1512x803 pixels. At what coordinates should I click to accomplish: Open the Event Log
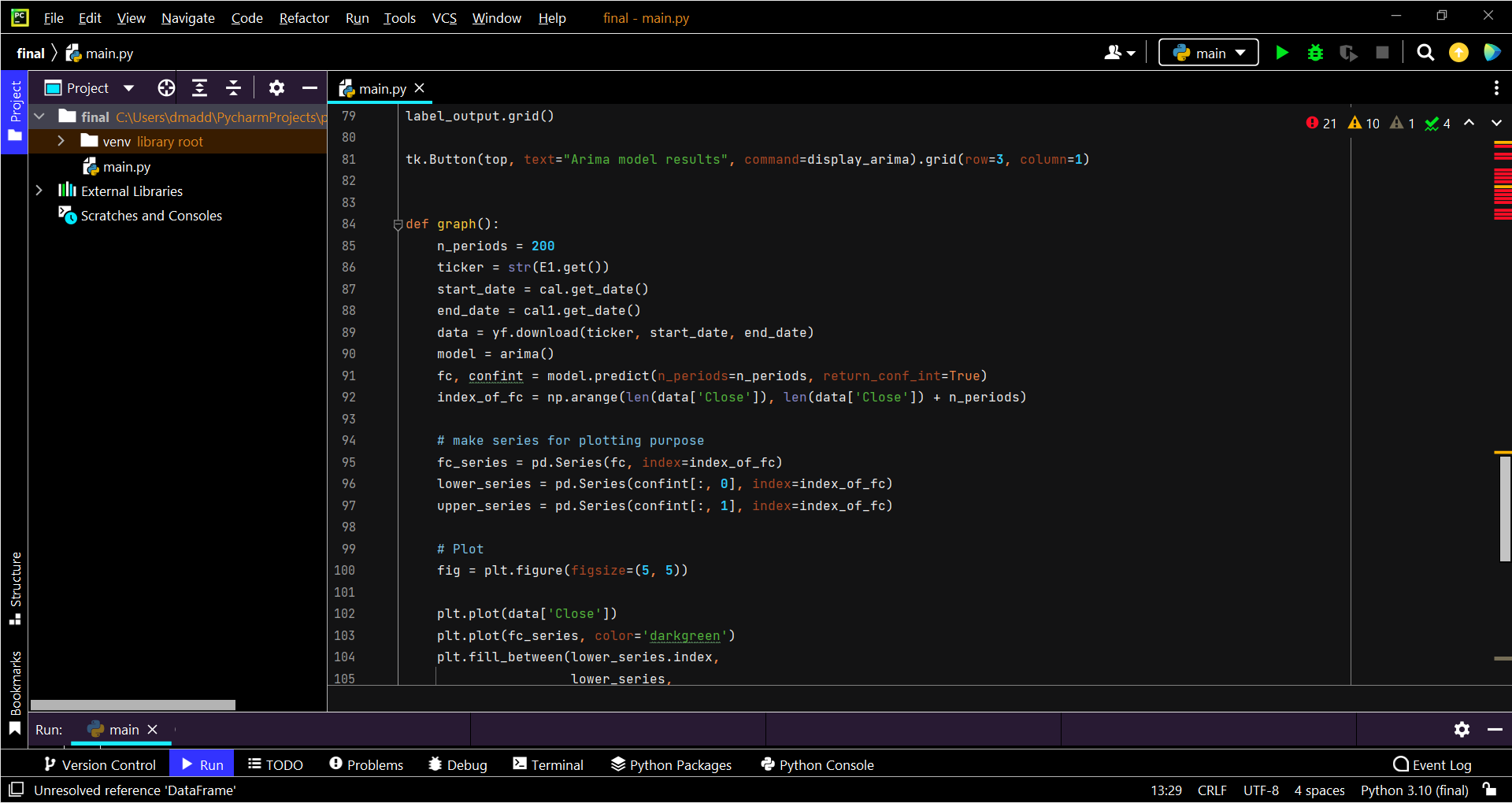[1432, 764]
